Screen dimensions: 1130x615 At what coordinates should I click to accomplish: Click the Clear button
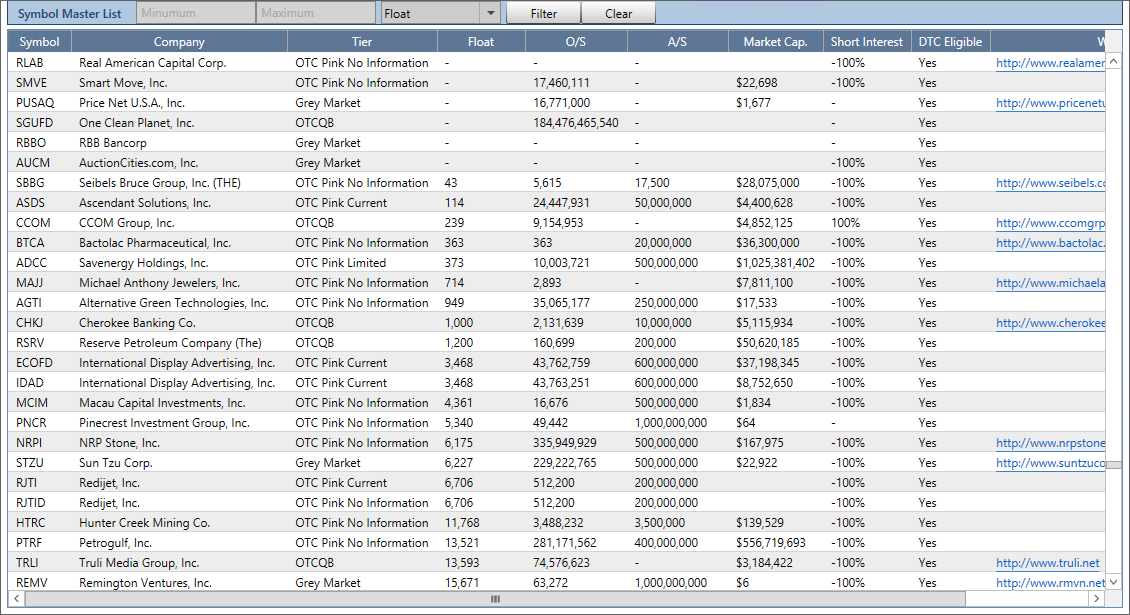point(618,13)
